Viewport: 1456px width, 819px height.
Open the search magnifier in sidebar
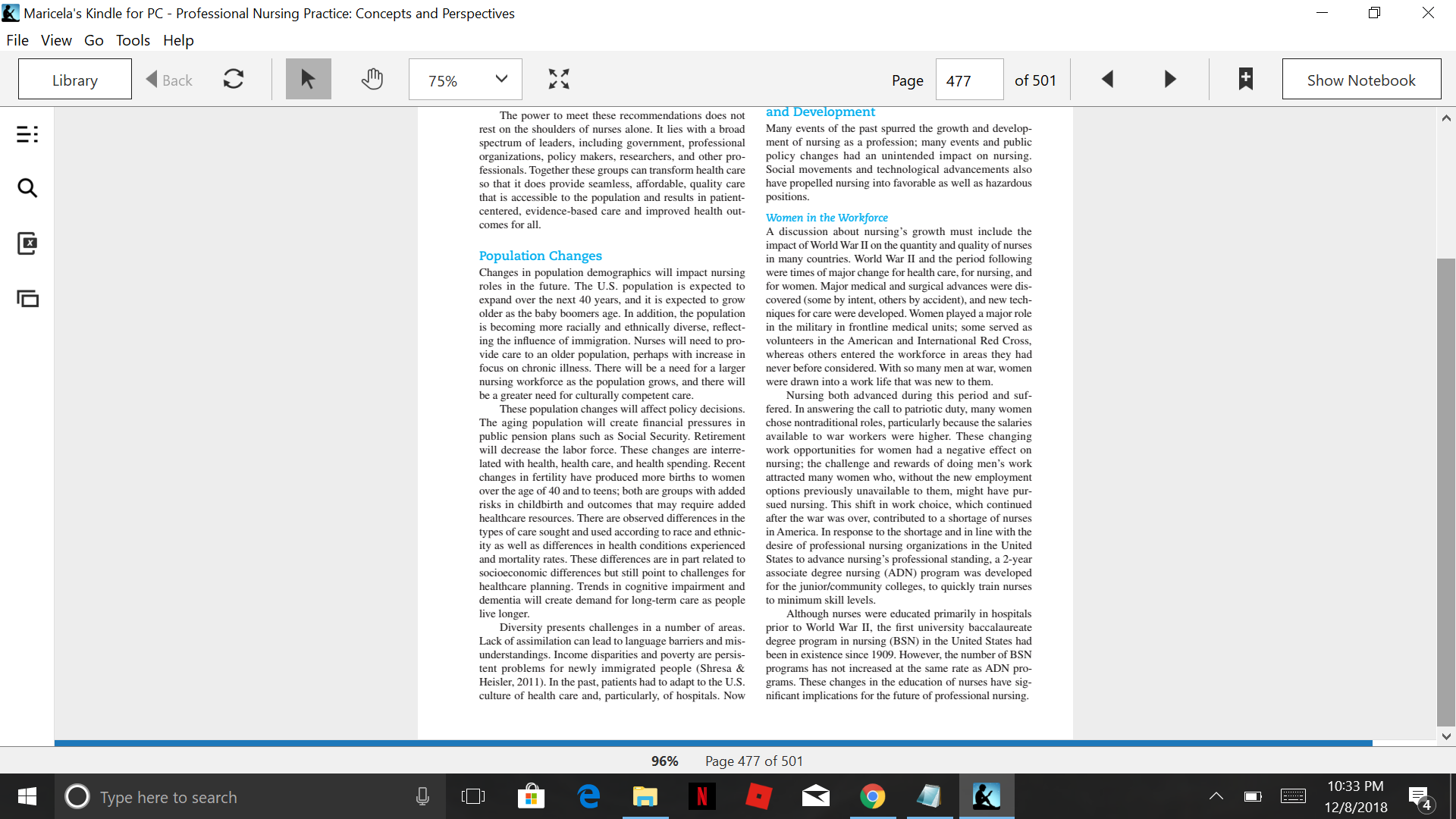[x=27, y=188]
